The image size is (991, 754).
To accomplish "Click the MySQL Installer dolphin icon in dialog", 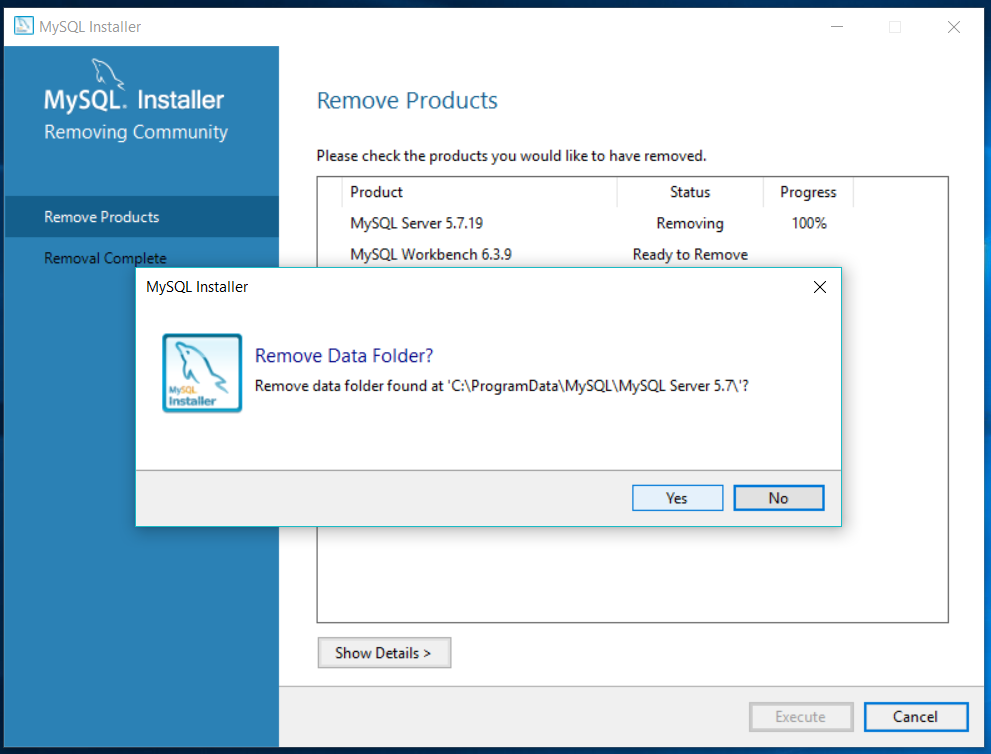I will 202,373.
